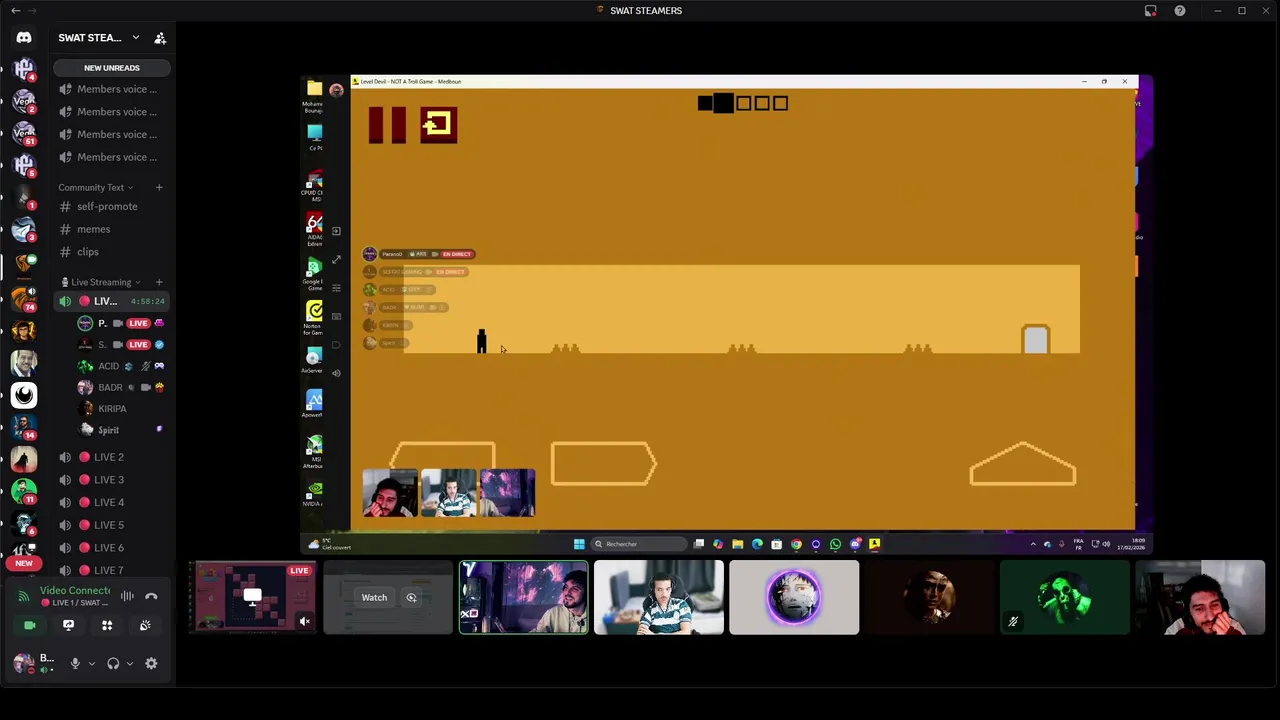Mute the microphone
Viewport: 1280px width, 720px height.
click(x=75, y=664)
